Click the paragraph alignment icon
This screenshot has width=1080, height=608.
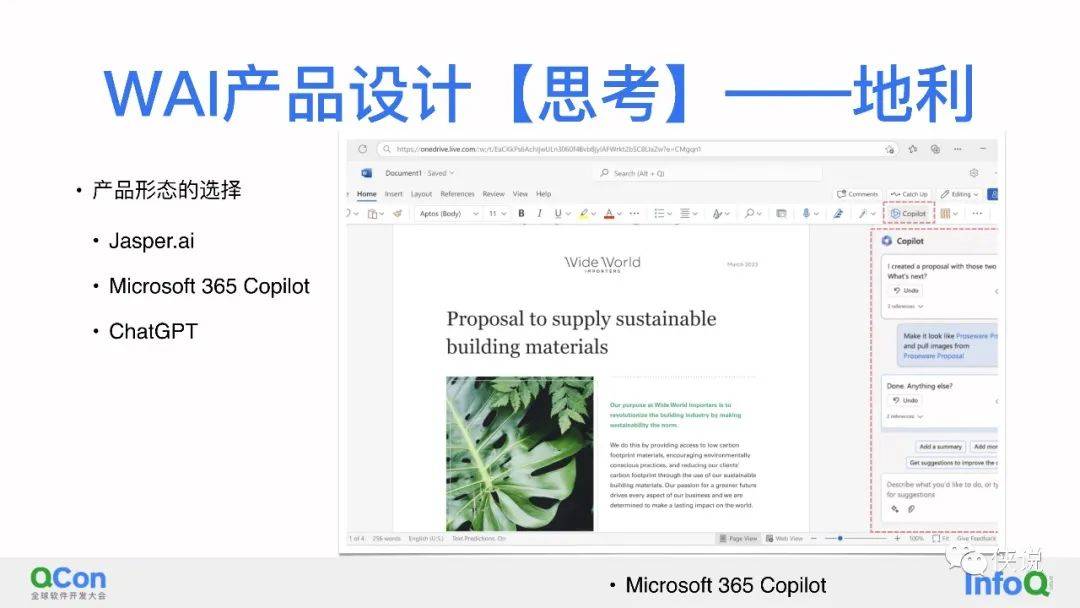tap(685, 213)
